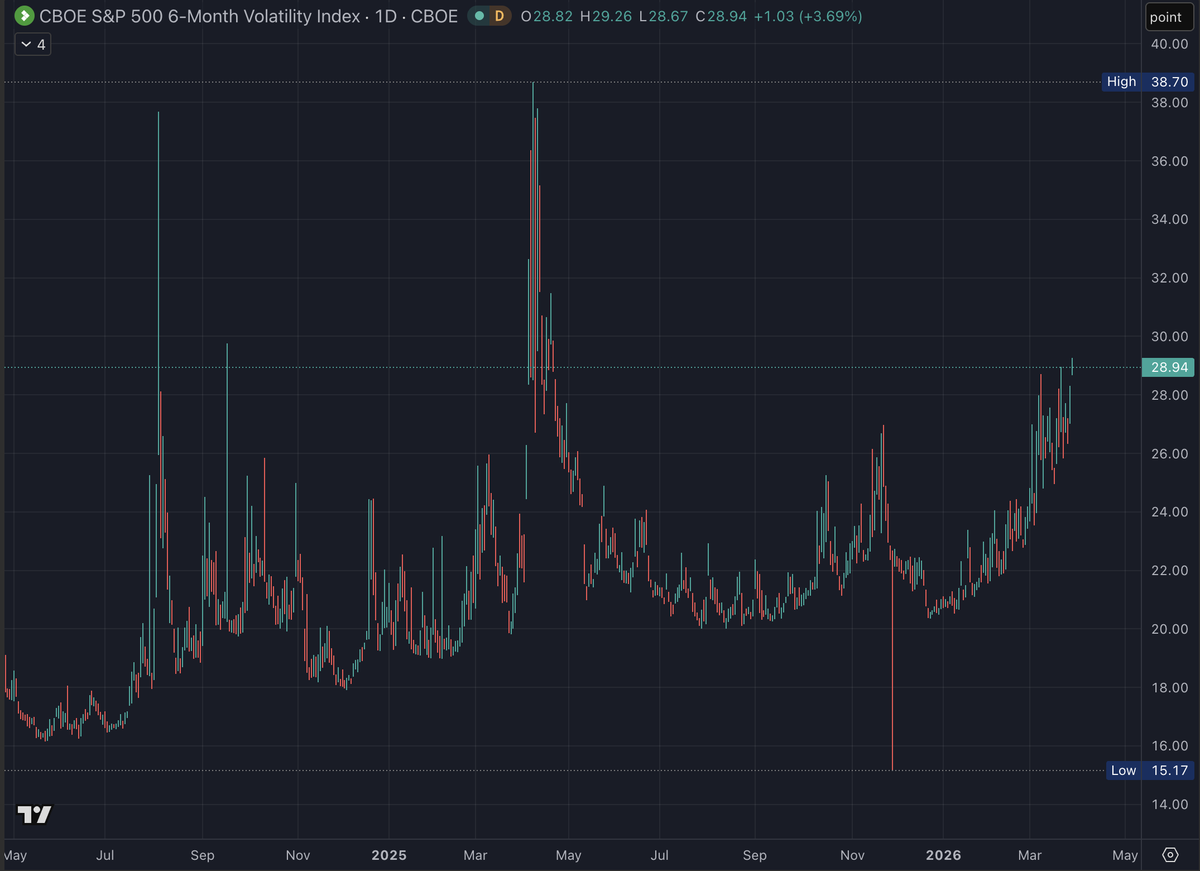Click the 22.00 price axis label
The image size is (1200, 871).
tap(1169, 570)
